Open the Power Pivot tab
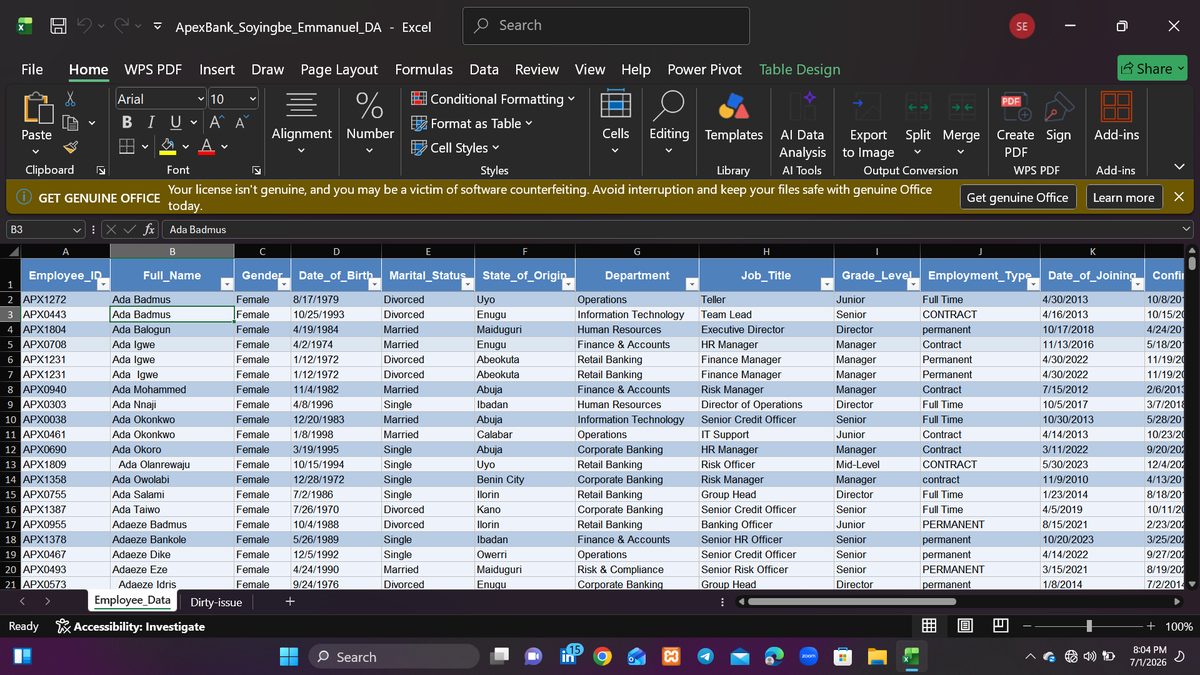The width and height of the screenshot is (1200, 675). 705,69
